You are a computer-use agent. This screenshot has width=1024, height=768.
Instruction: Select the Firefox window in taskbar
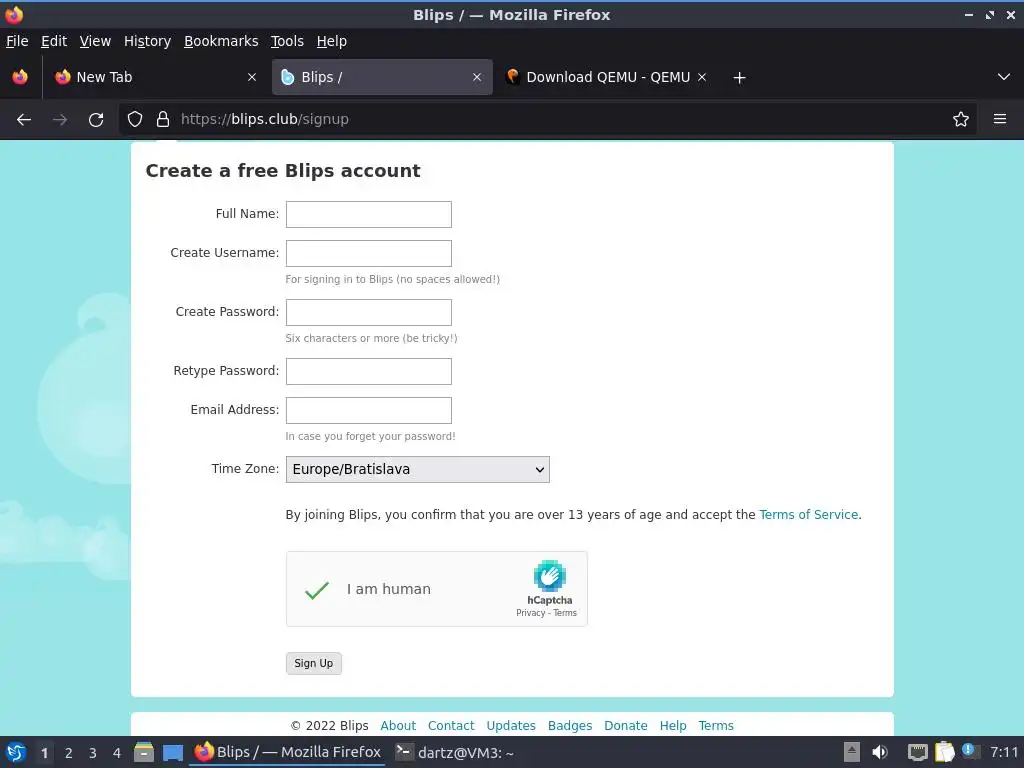[288, 752]
